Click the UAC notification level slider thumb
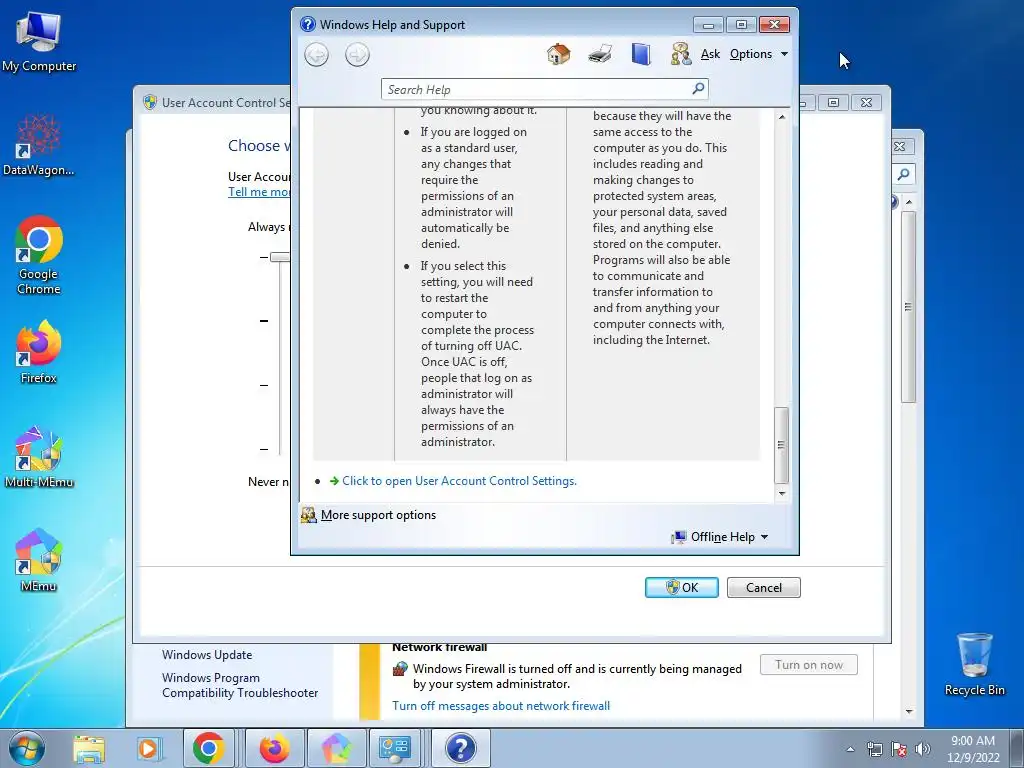 (x=281, y=257)
